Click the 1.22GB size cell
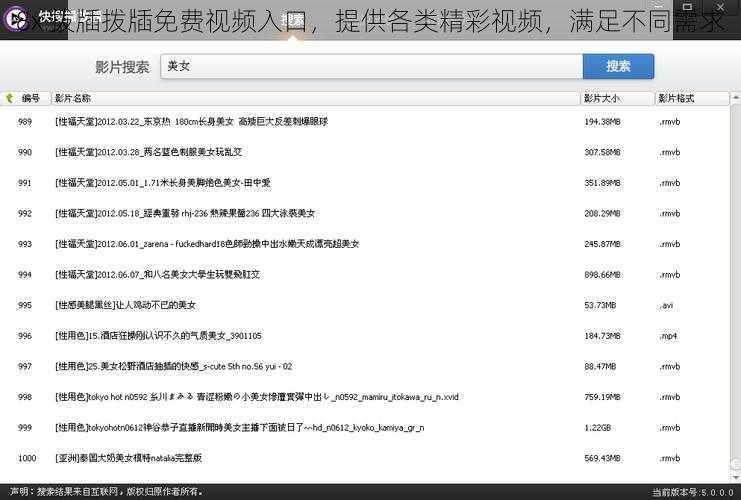 click(x=597, y=428)
